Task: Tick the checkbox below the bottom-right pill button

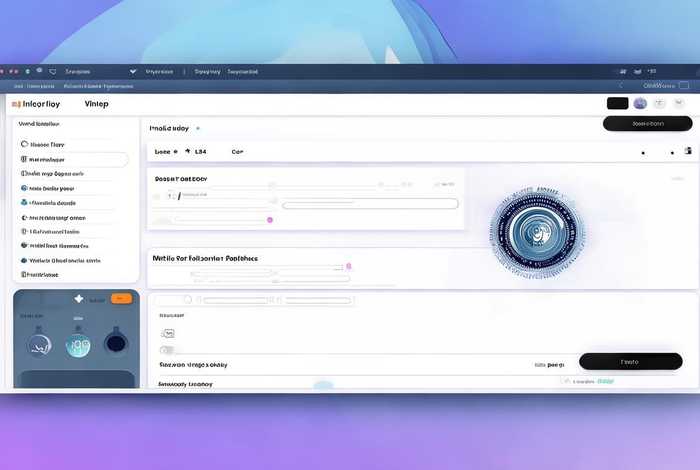Action: 566,381
